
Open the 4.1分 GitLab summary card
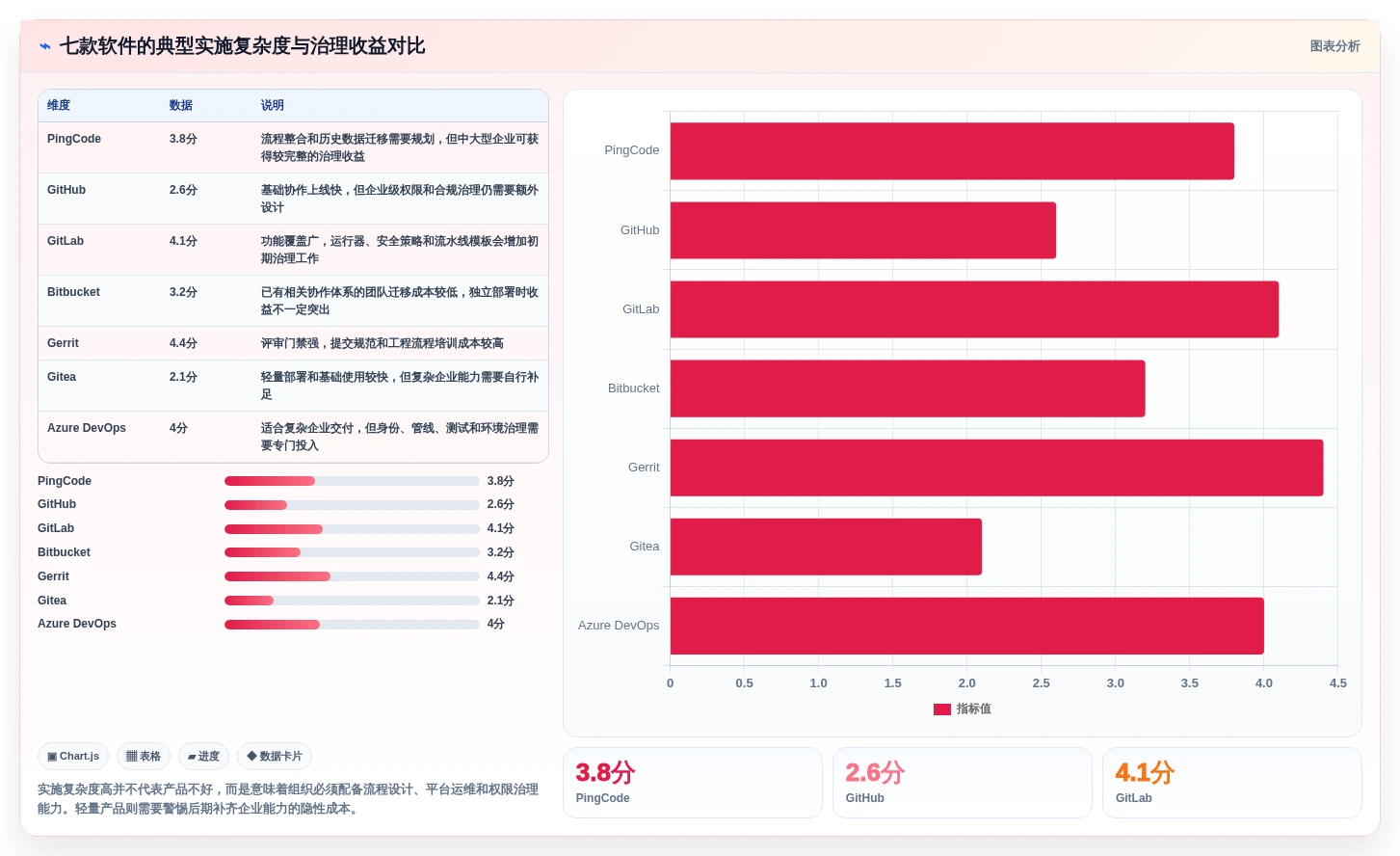(1232, 783)
